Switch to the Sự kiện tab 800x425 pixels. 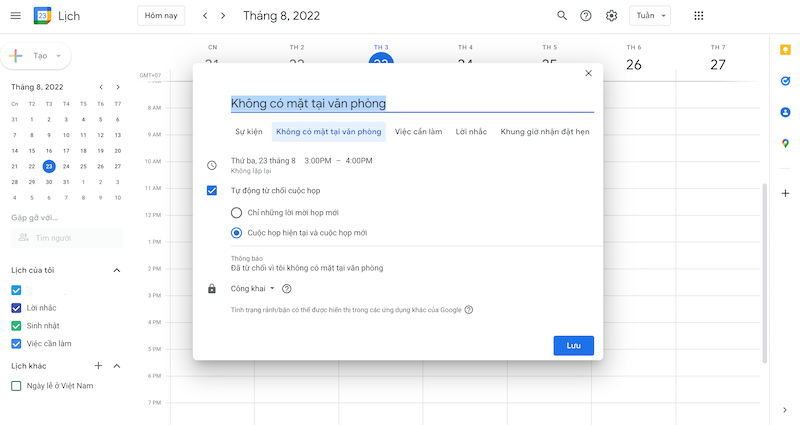pyautogui.click(x=248, y=132)
